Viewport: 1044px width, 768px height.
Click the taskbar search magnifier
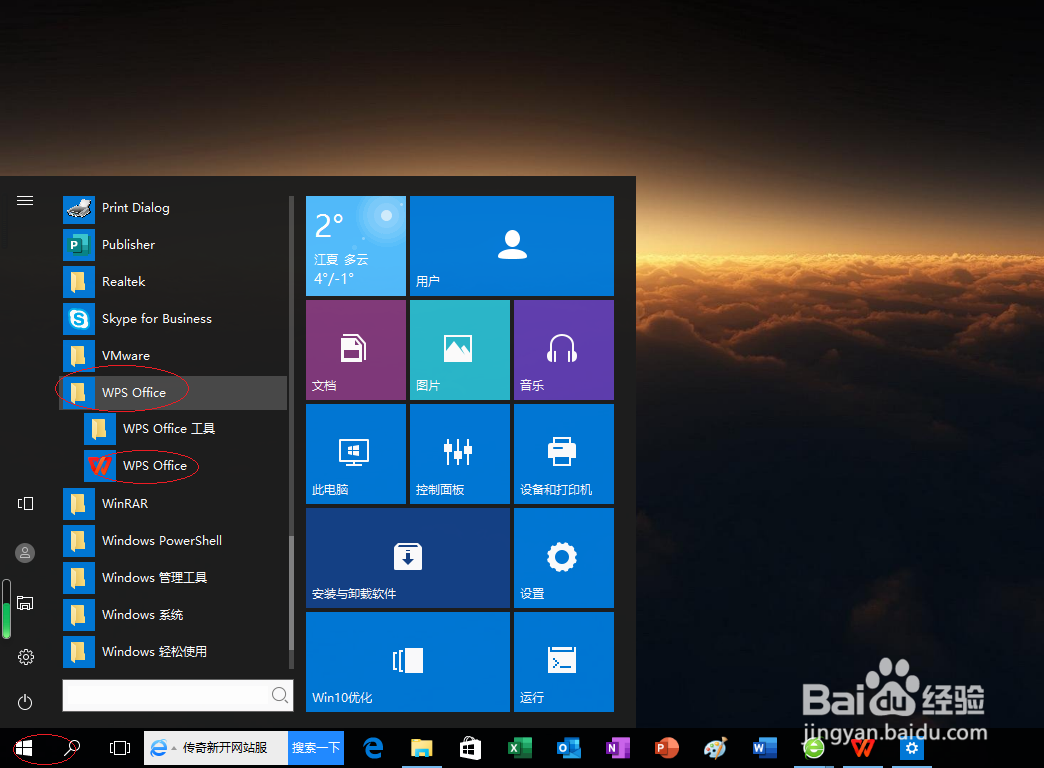pos(71,748)
